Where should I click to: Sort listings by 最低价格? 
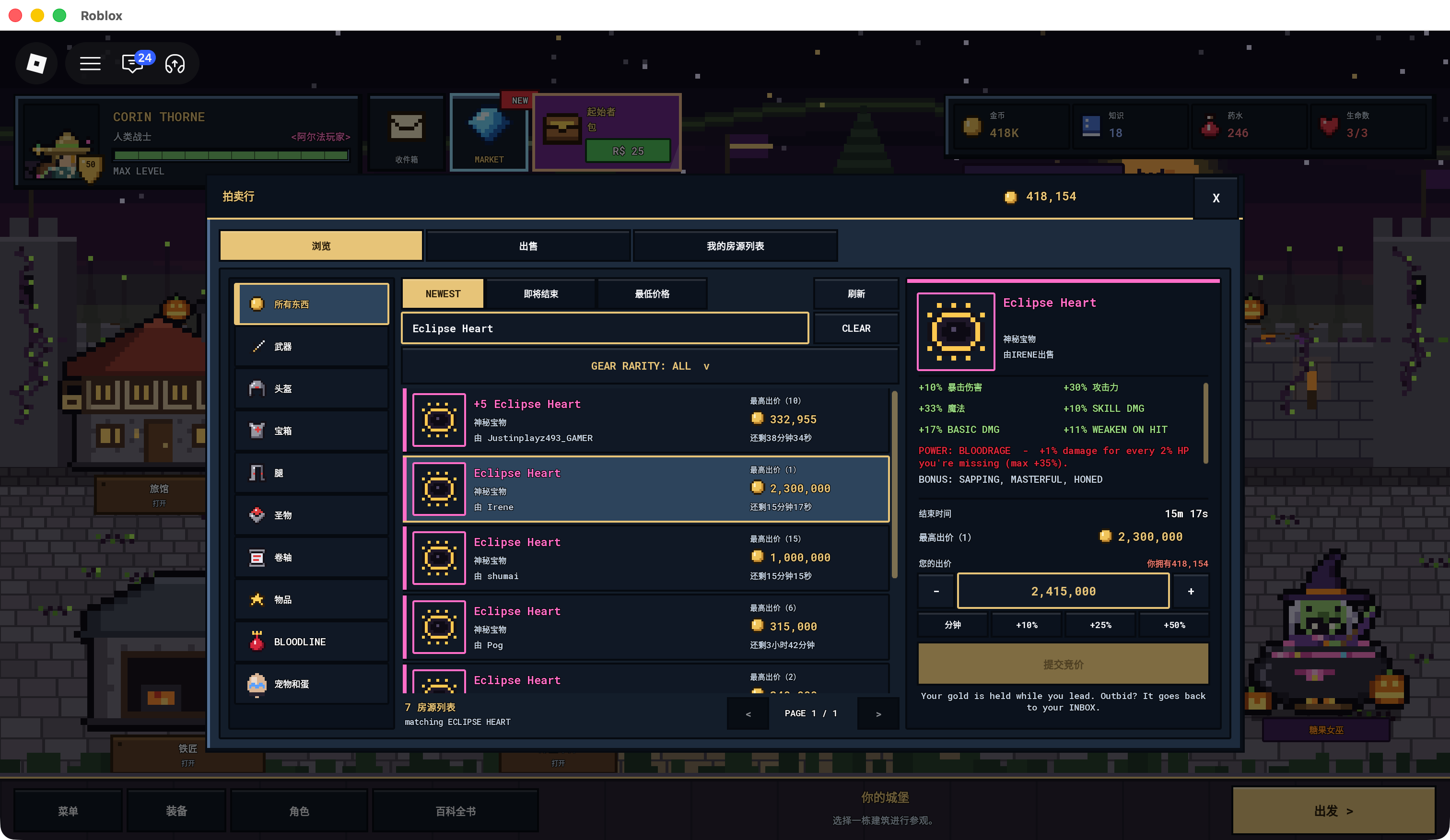[x=652, y=294]
